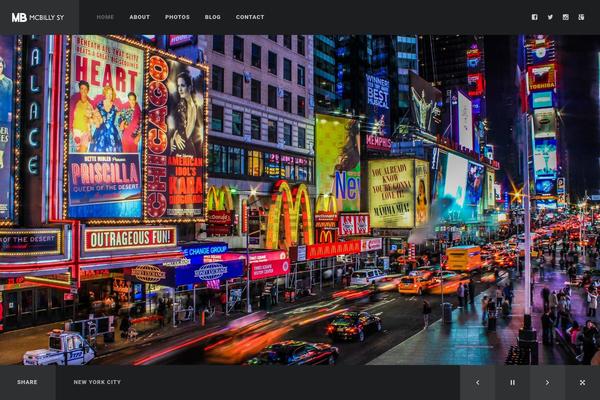
Task: Click the MB McBilly Sy logo
Action: [x=38, y=17]
